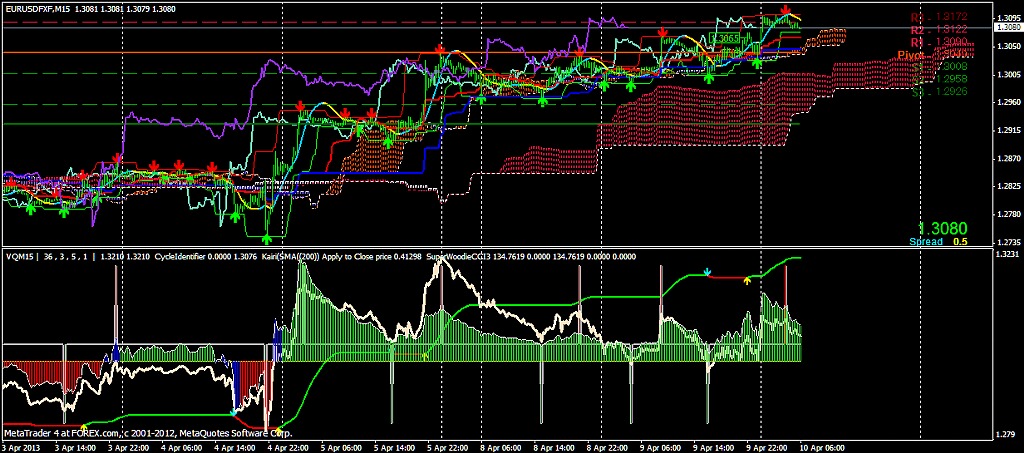Screen dimensions: 1024x453
Task: Click the highlighted 1.3080 price axis tag
Action: pyautogui.click(x=1008, y=29)
